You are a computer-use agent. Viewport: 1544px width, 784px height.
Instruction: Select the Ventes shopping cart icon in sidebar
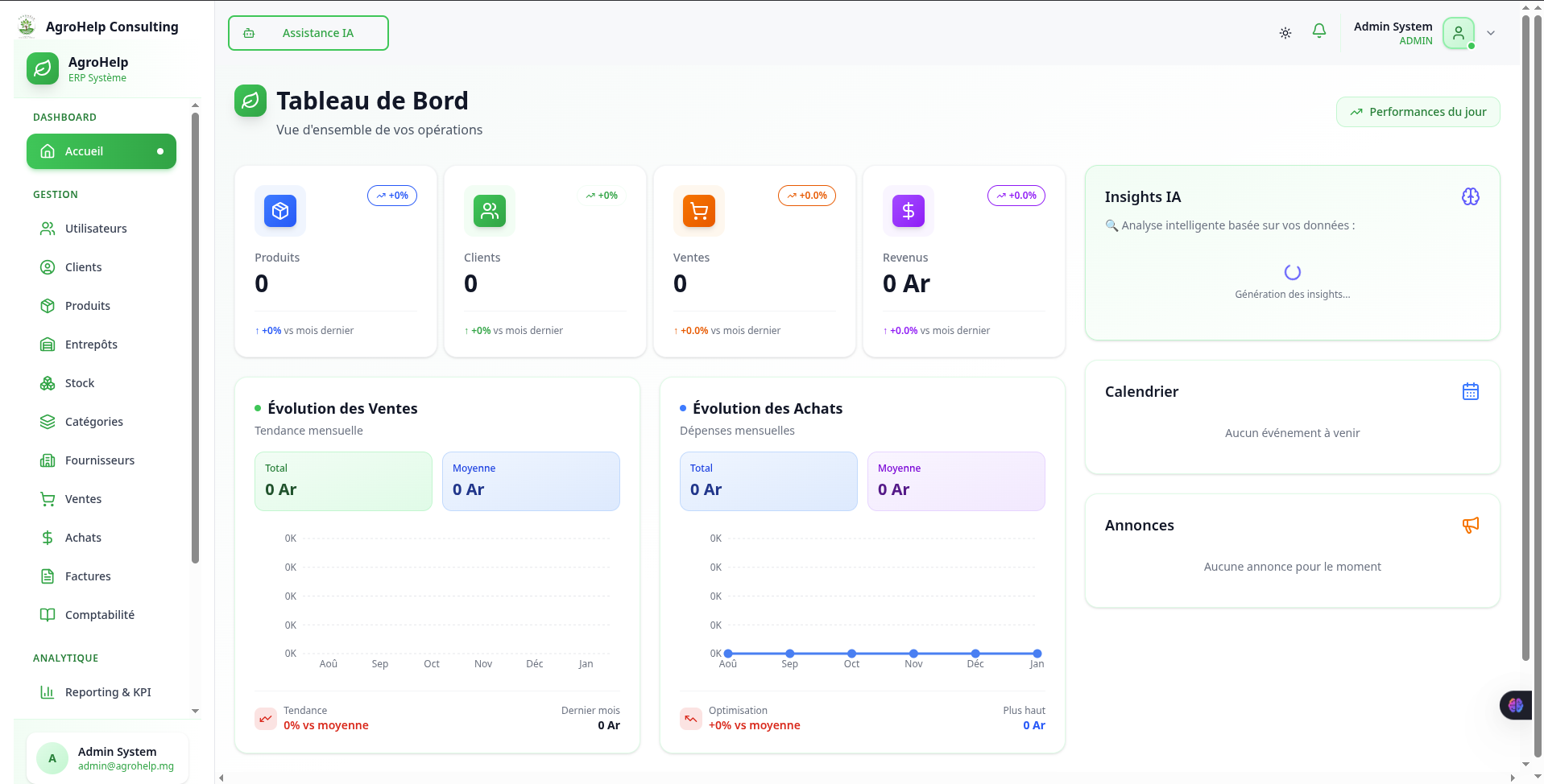pos(48,499)
